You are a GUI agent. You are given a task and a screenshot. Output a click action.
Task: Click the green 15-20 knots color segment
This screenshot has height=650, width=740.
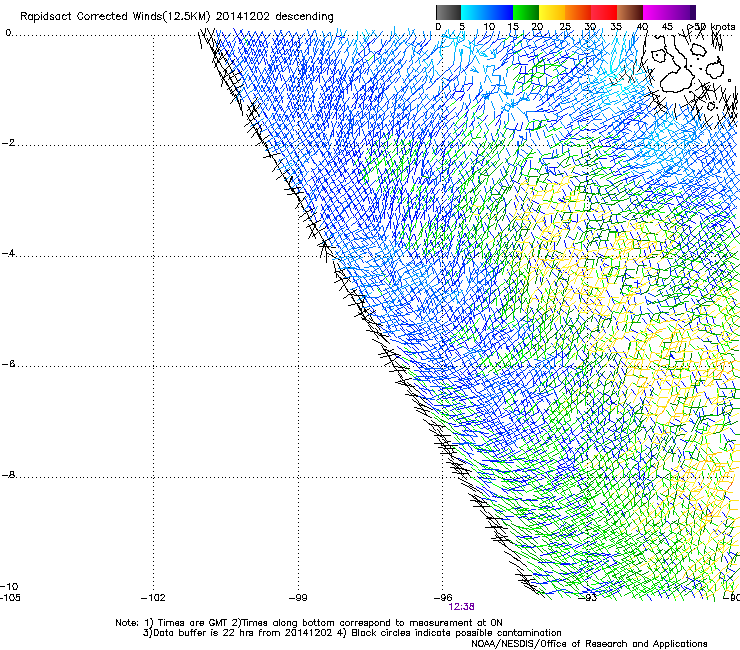(x=526, y=12)
